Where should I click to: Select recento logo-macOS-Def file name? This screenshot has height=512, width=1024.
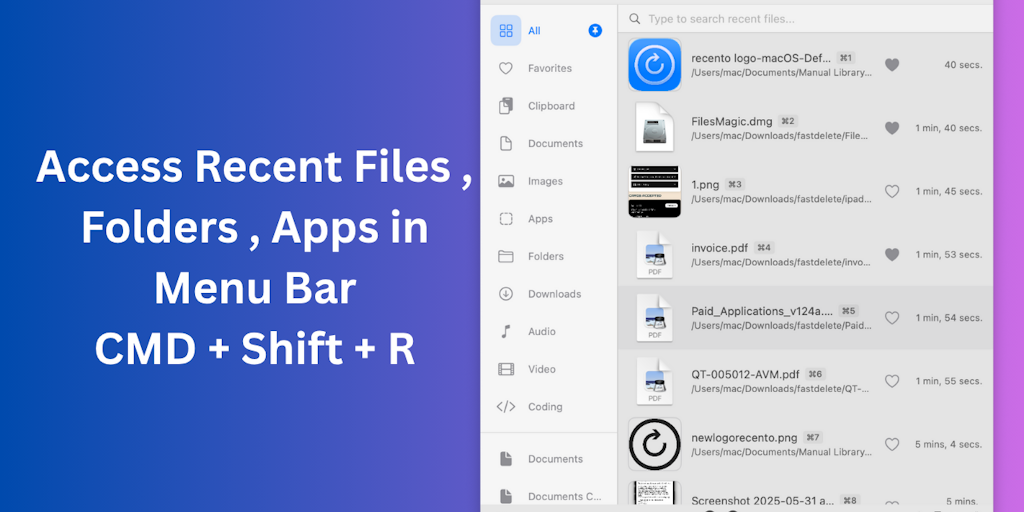[761, 58]
